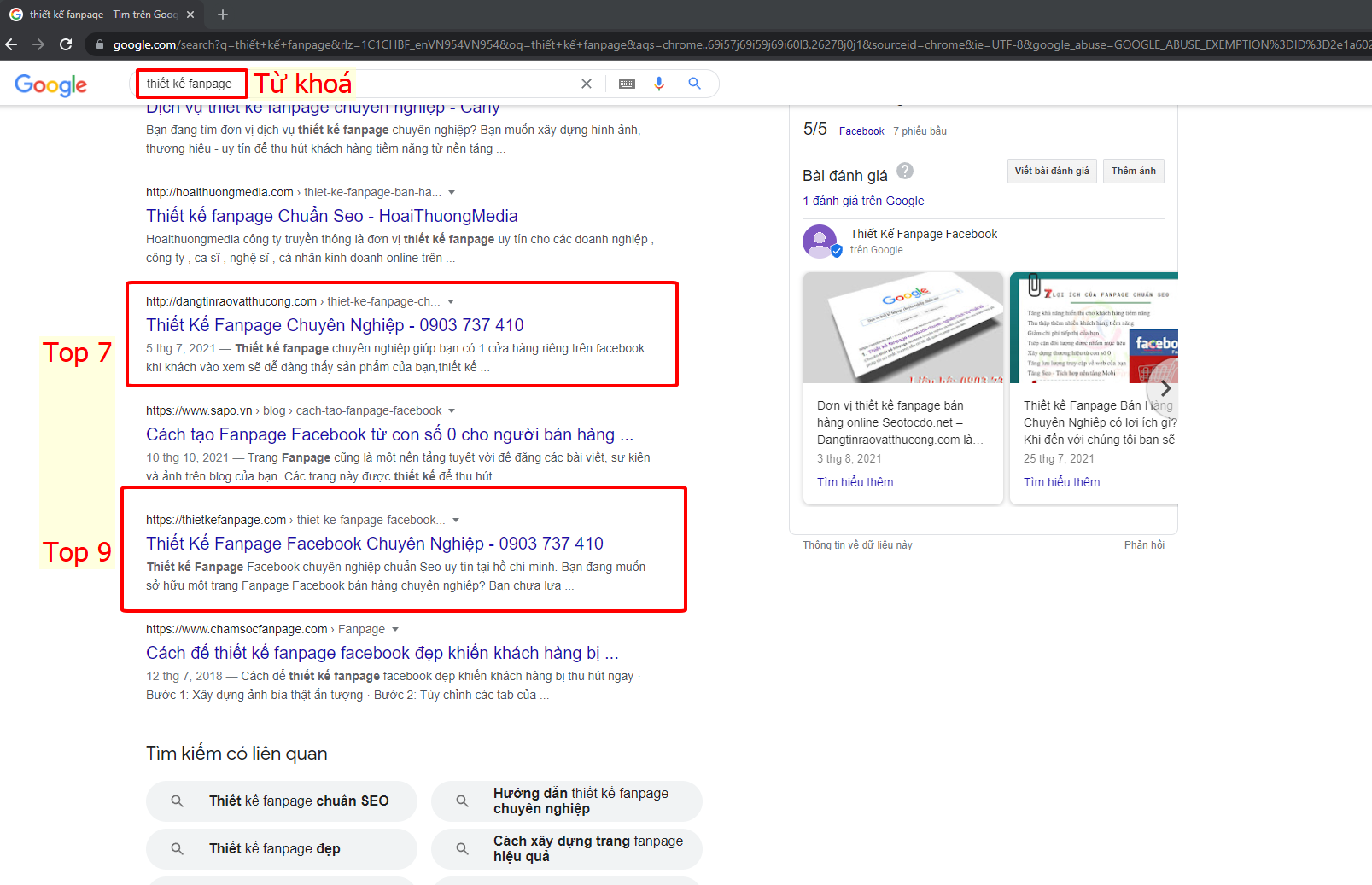Click the 'Tìm kiếm có liên quan' heading
1372x885 pixels.
[x=236, y=754]
